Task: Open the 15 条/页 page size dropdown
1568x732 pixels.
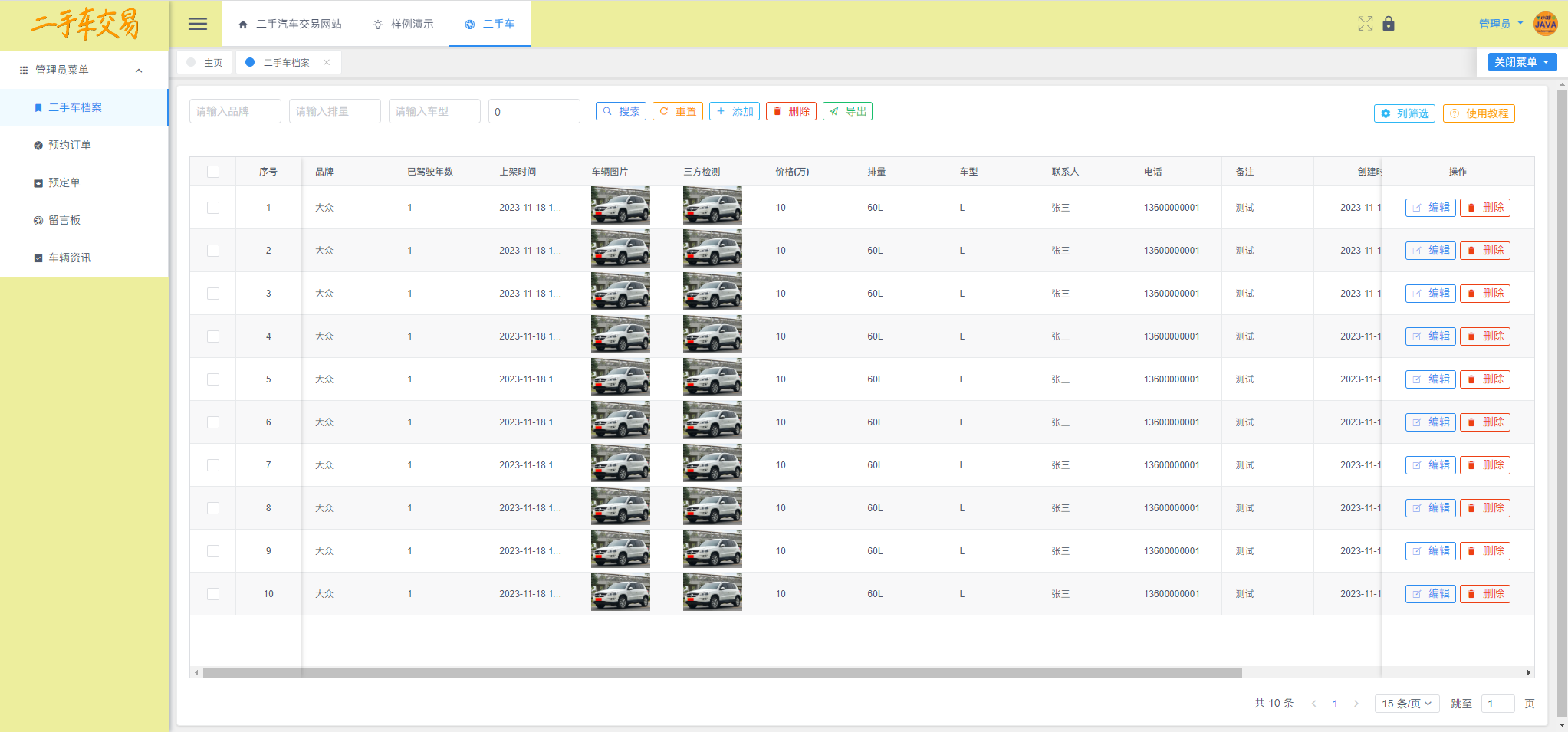Action: (x=1406, y=704)
